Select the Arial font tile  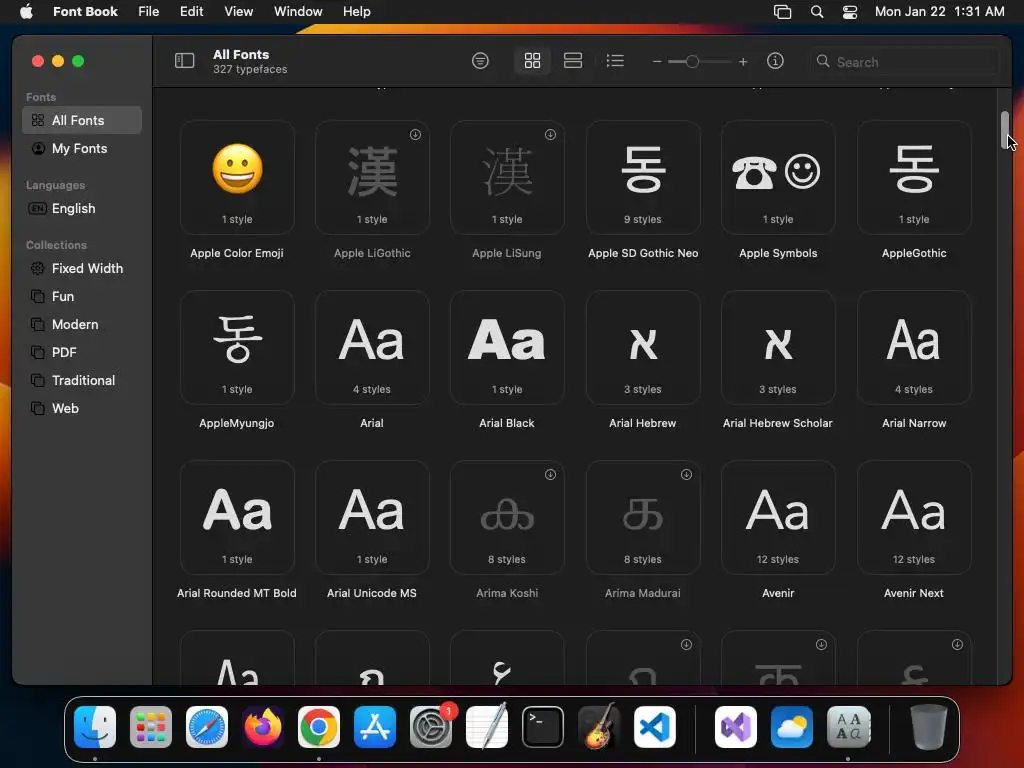[372, 347]
